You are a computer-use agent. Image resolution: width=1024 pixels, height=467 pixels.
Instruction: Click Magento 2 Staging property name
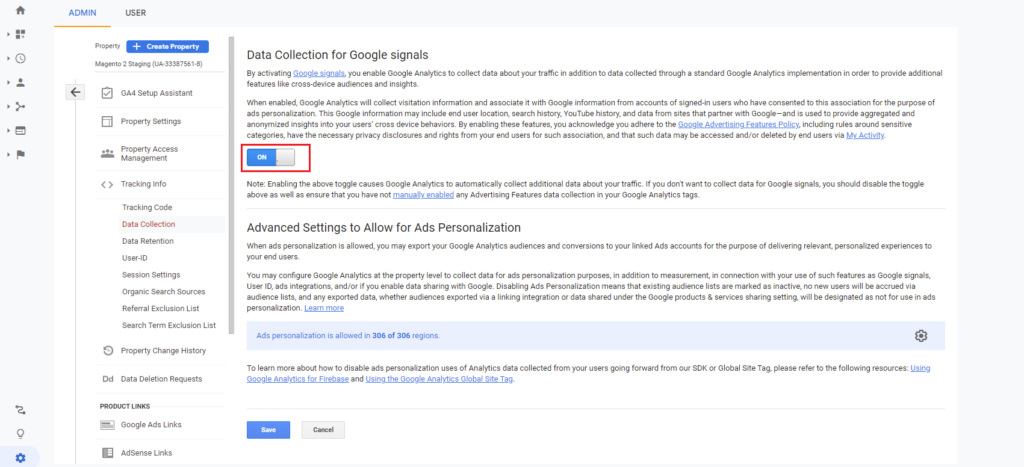coord(148,64)
